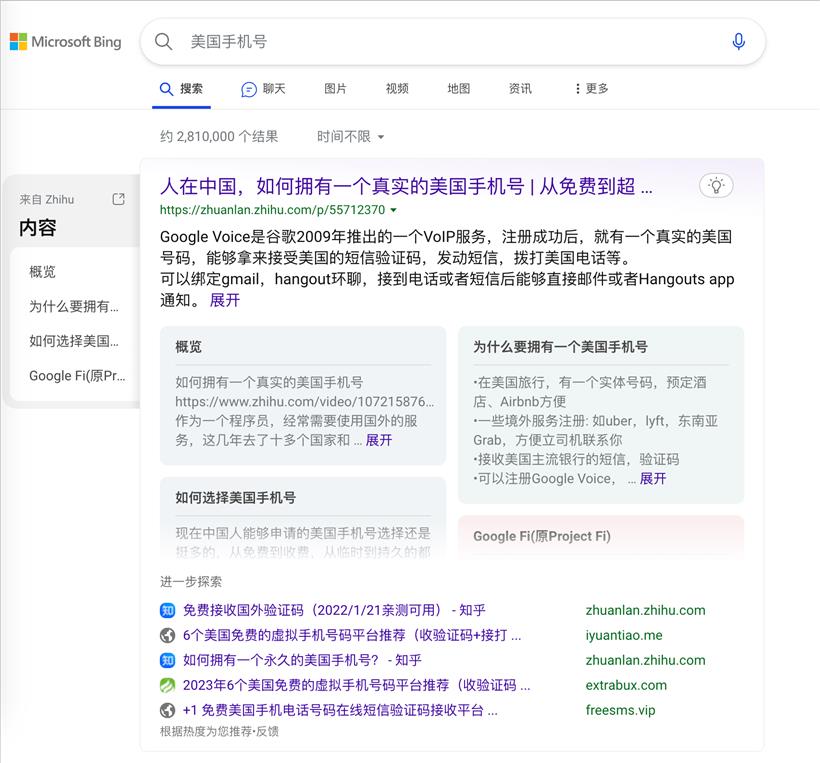Switch to the 地图 tab
Screen dimensions: 820x763
coord(459,89)
